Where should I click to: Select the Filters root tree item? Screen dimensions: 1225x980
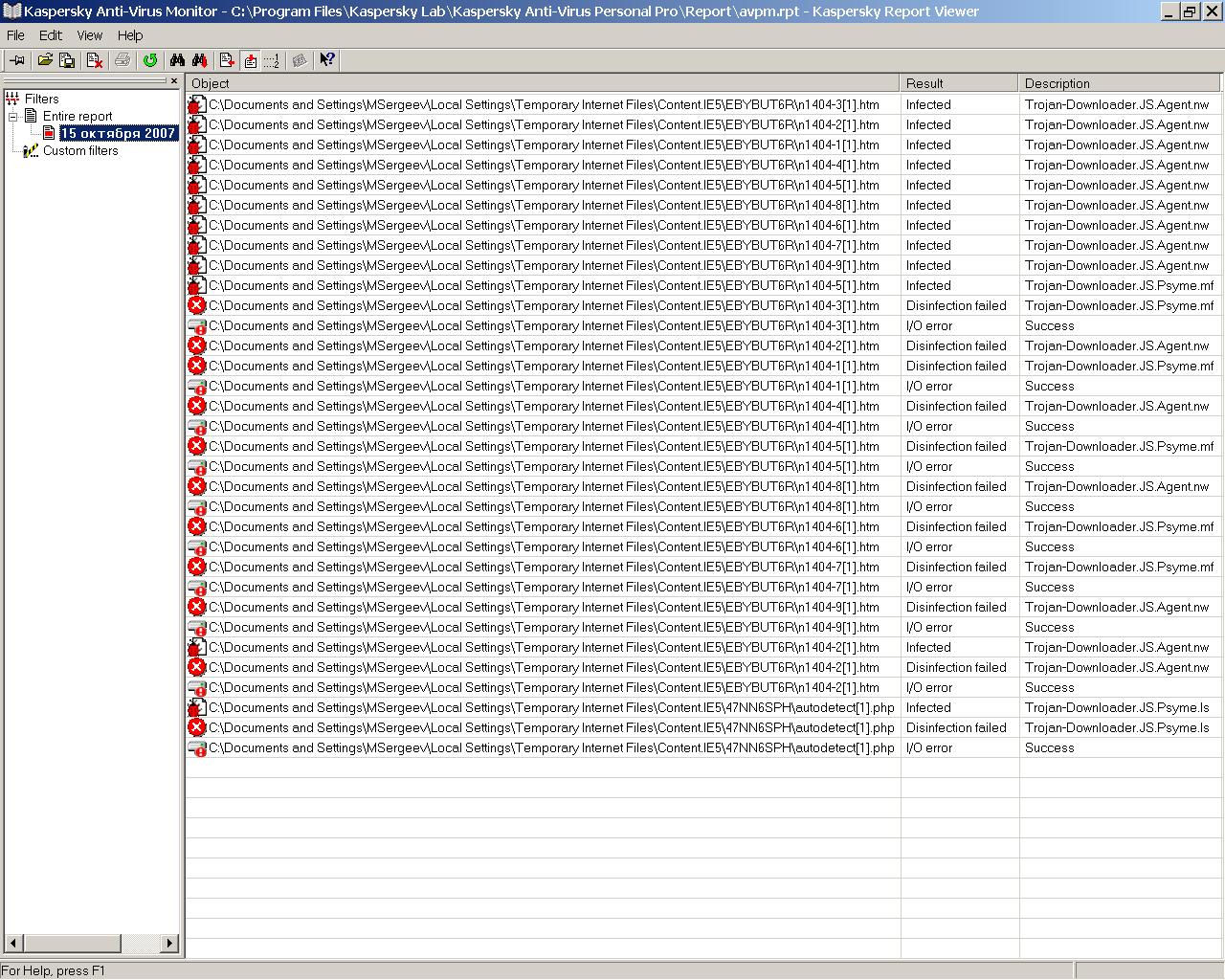(41, 99)
